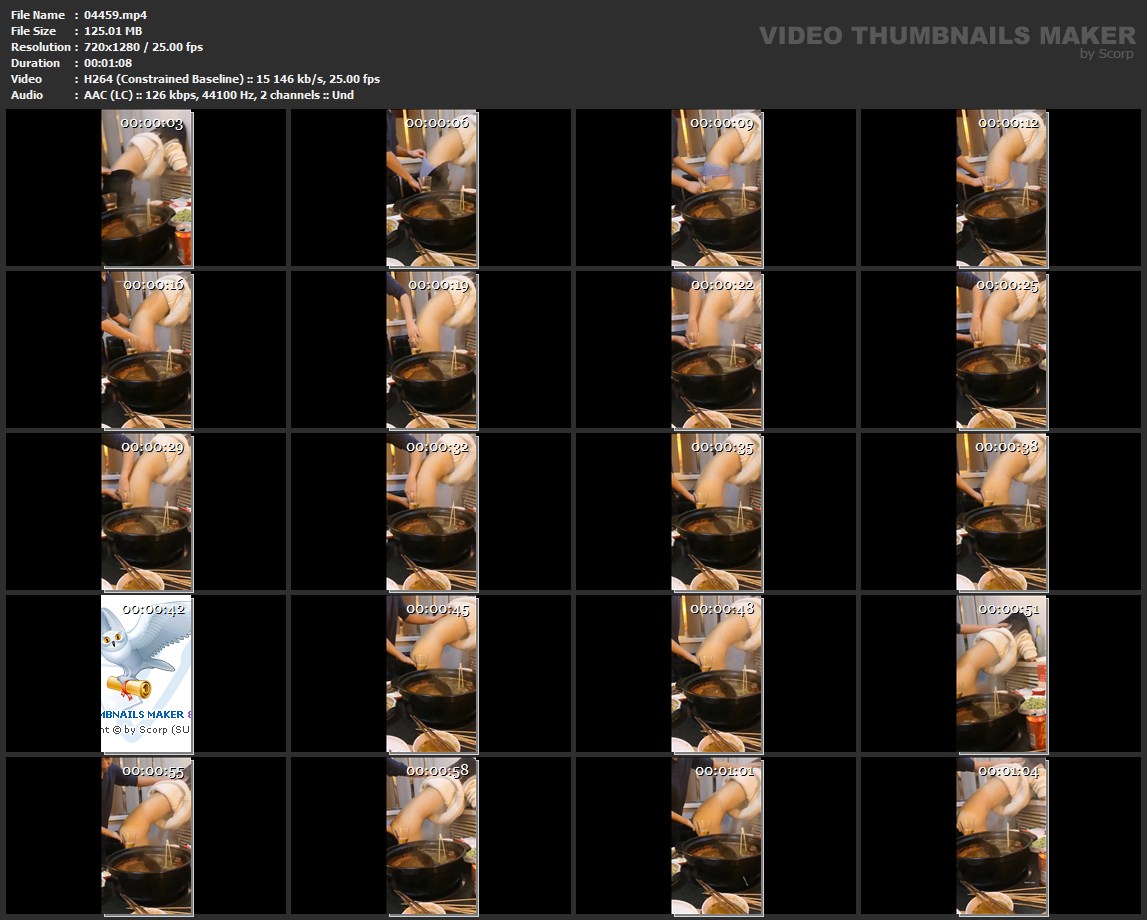Choose the 00:00:22 thumbnail
Image resolution: width=1147 pixels, height=920 pixels.
coord(717,350)
